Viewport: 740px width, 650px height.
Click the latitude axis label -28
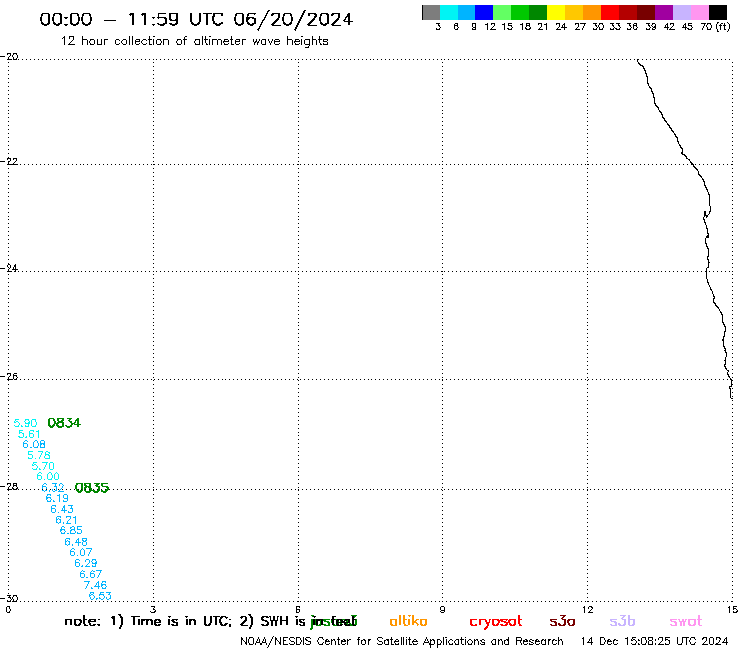[x=9, y=486]
